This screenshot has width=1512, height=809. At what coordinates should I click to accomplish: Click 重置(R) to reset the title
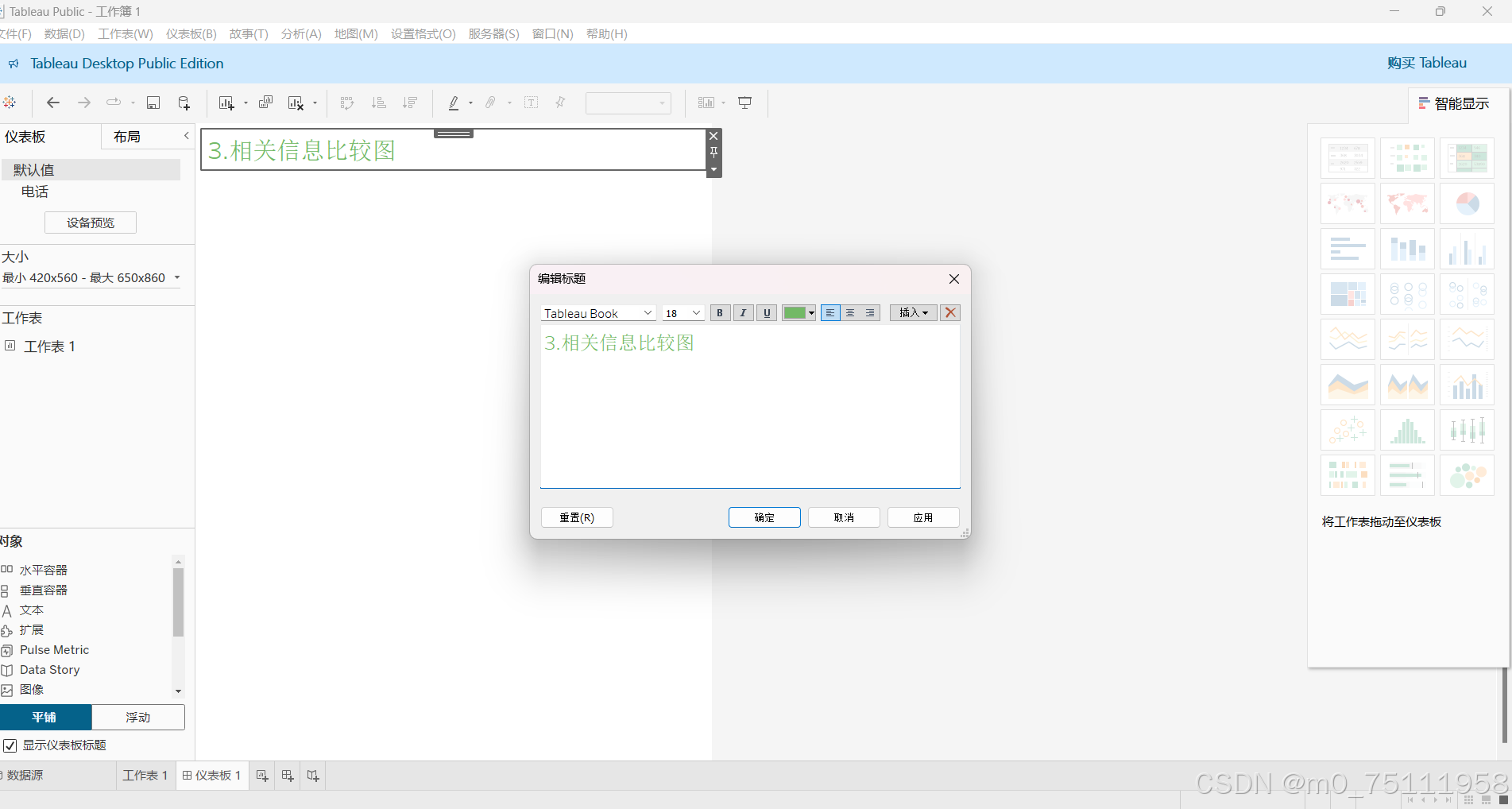(x=577, y=517)
